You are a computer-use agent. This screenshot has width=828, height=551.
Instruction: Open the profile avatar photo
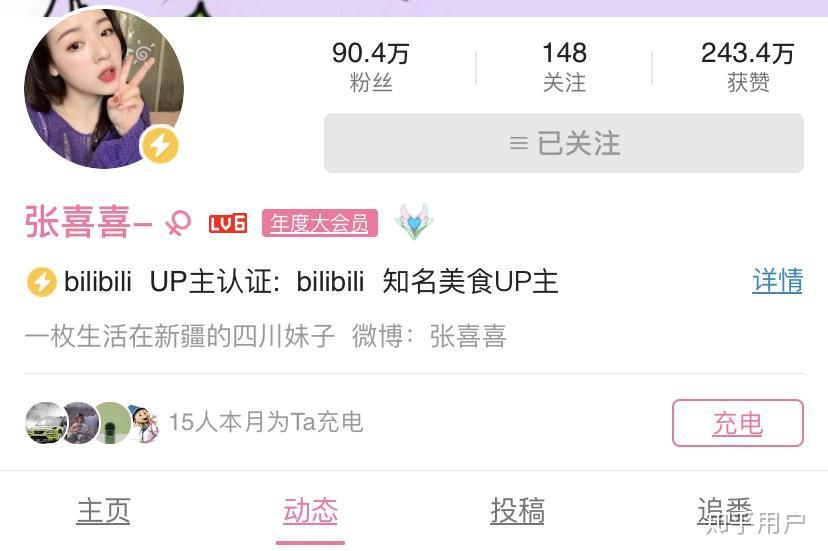pos(104,88)
